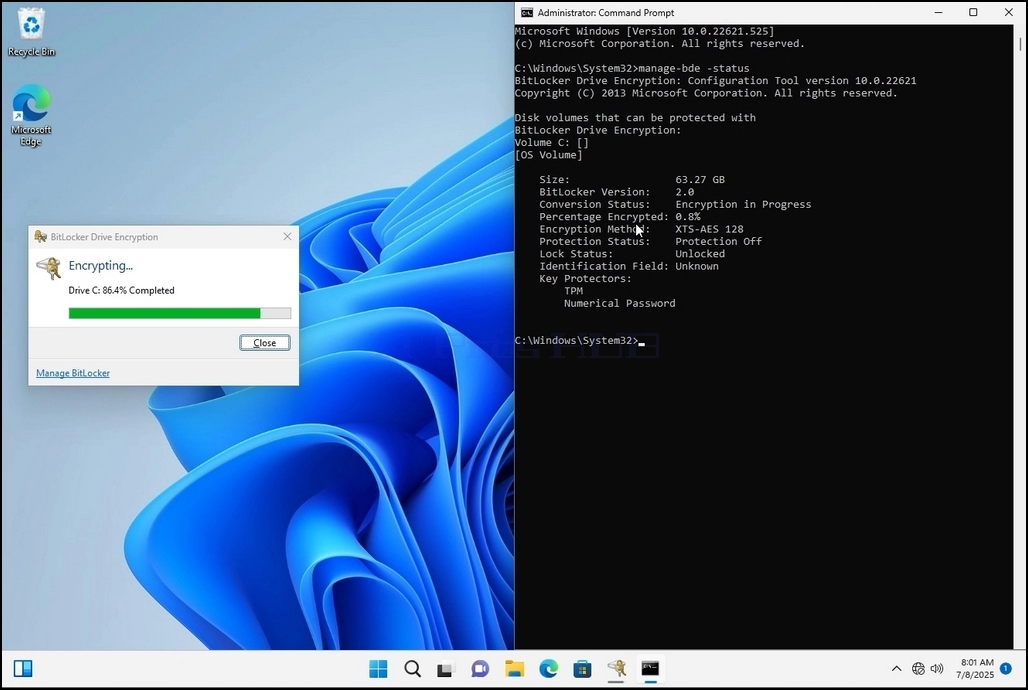Screen dimensions: 1028x690
Task: Launch Edge from the taskbar
Action: pos(549,668)
